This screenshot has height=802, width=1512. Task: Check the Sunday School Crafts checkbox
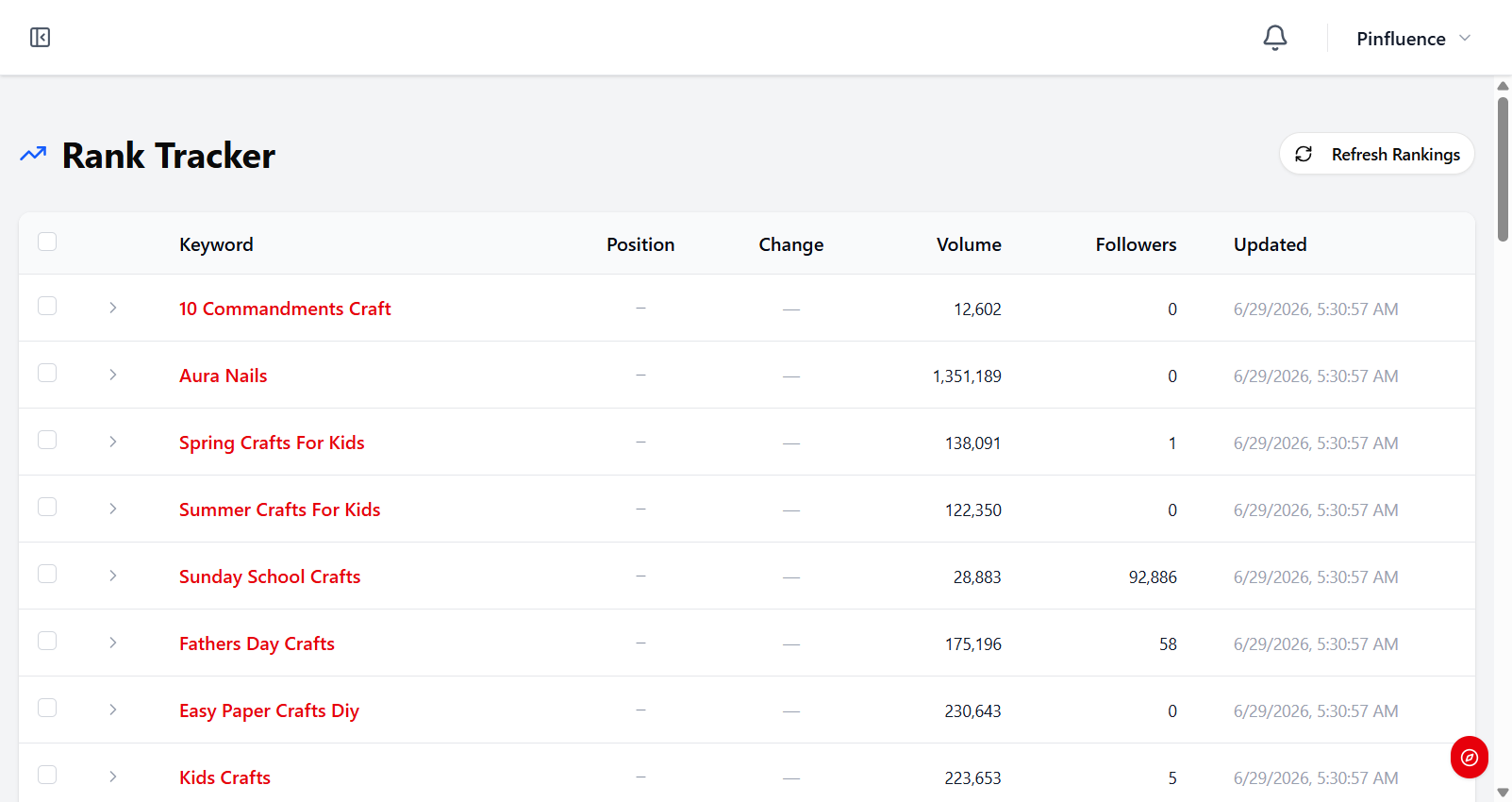click(x=47, y=574)
